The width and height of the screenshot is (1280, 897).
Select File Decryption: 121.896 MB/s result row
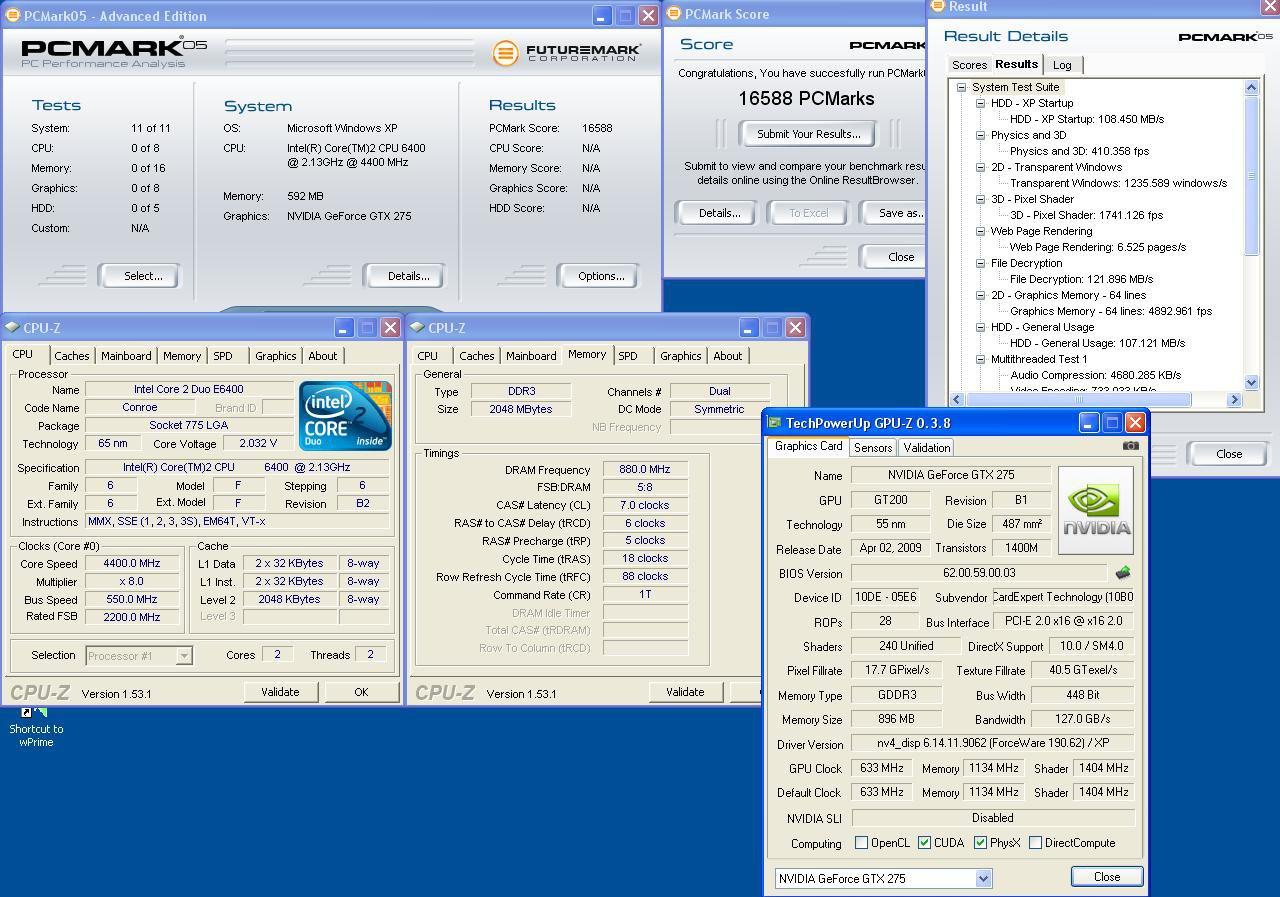click(1081, 279)
